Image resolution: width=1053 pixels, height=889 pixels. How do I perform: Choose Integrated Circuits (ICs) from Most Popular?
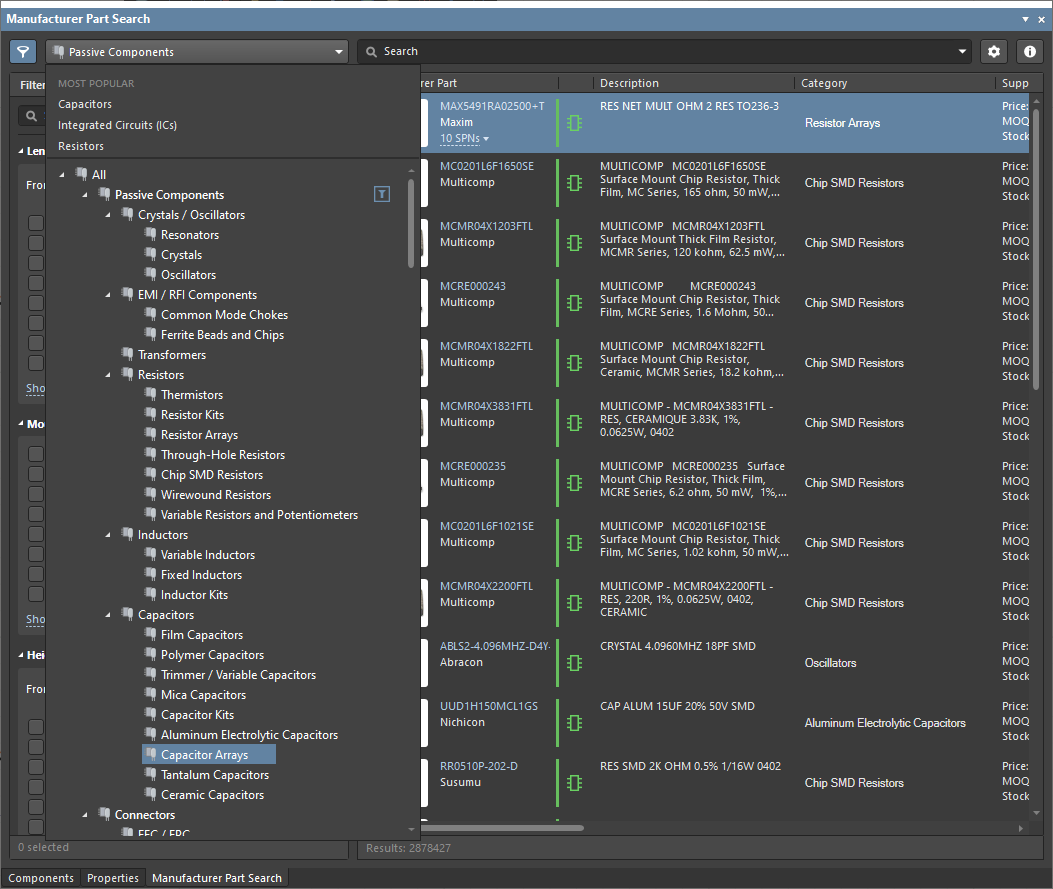118,125
